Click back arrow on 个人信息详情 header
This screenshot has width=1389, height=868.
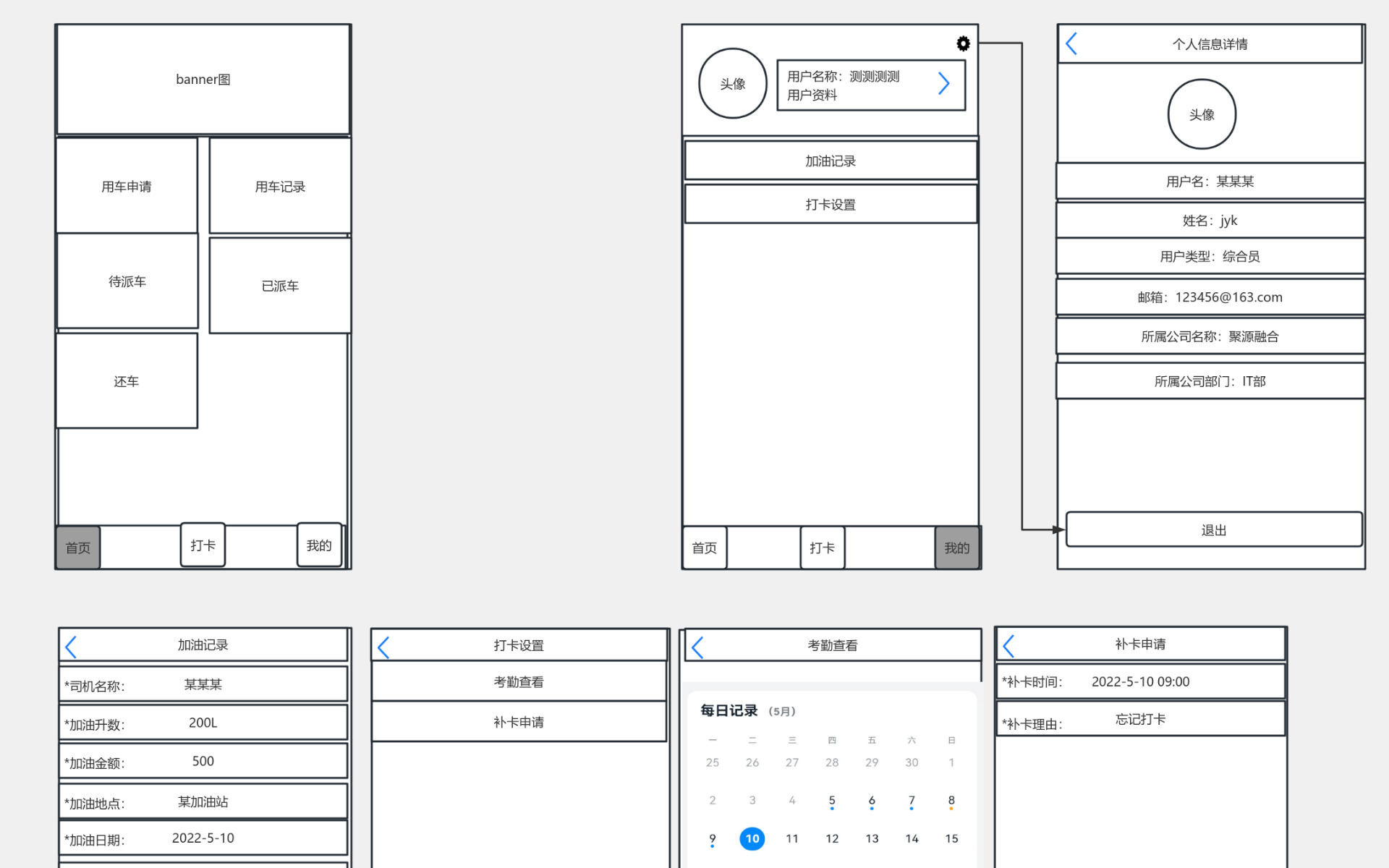tap(1071, 43)
